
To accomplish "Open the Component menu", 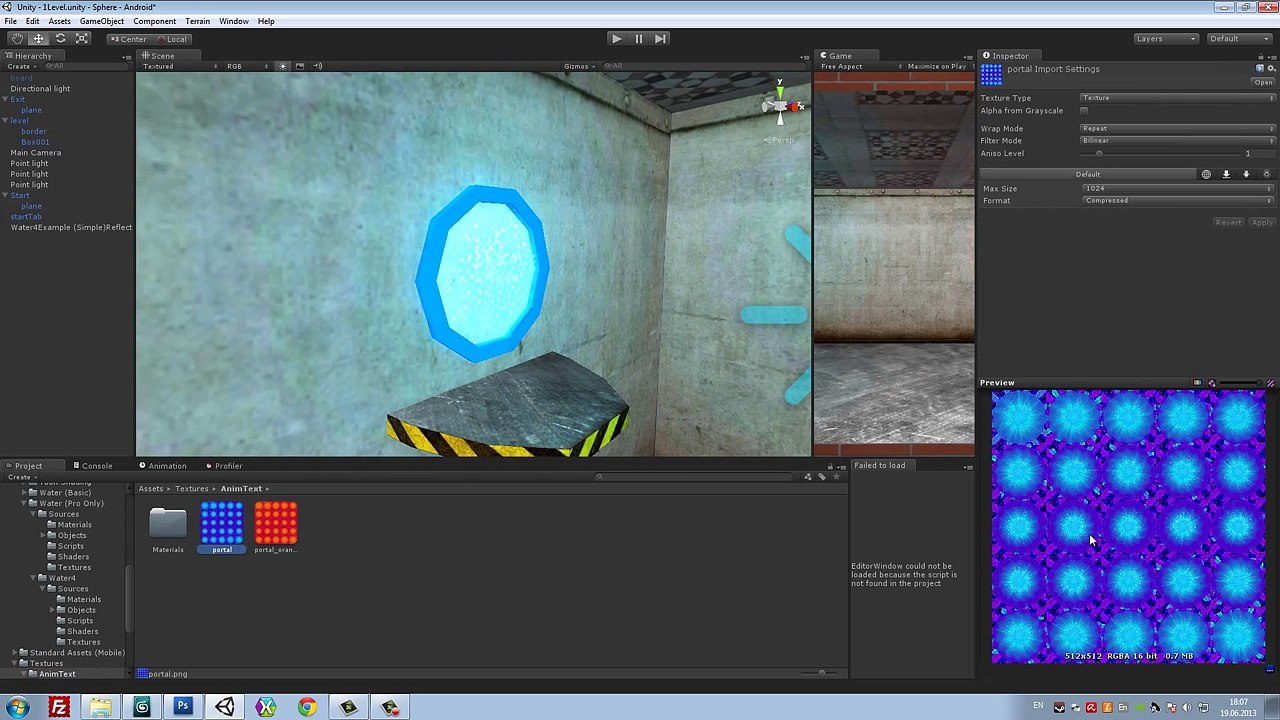I will coord(154,21).
